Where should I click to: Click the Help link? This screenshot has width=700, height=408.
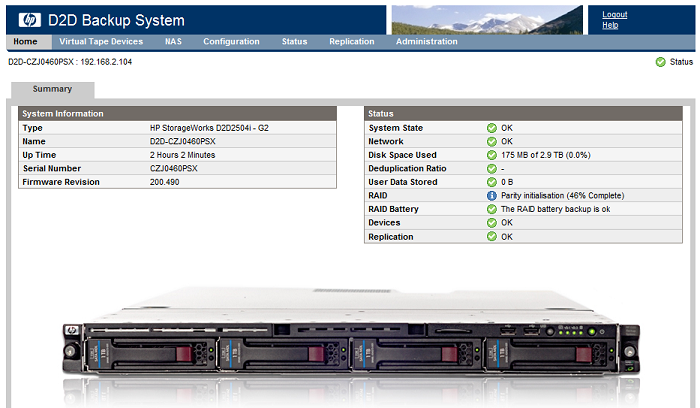(x=610, y=25)
